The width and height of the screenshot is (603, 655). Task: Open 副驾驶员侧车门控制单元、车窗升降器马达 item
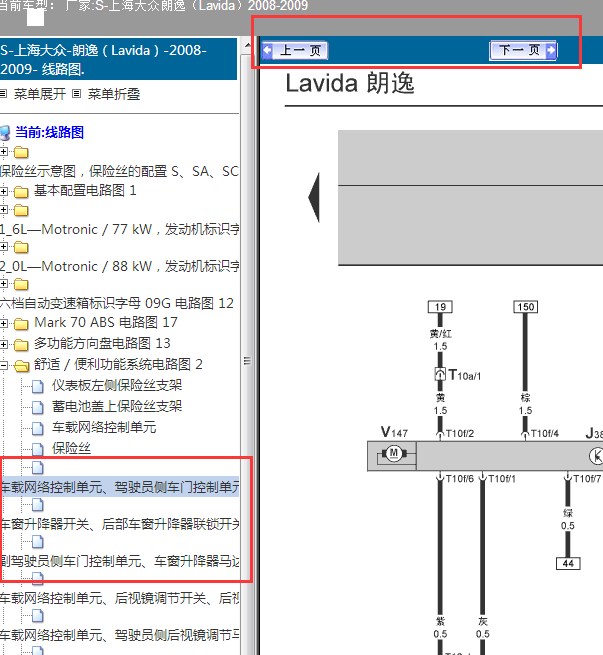119,561
